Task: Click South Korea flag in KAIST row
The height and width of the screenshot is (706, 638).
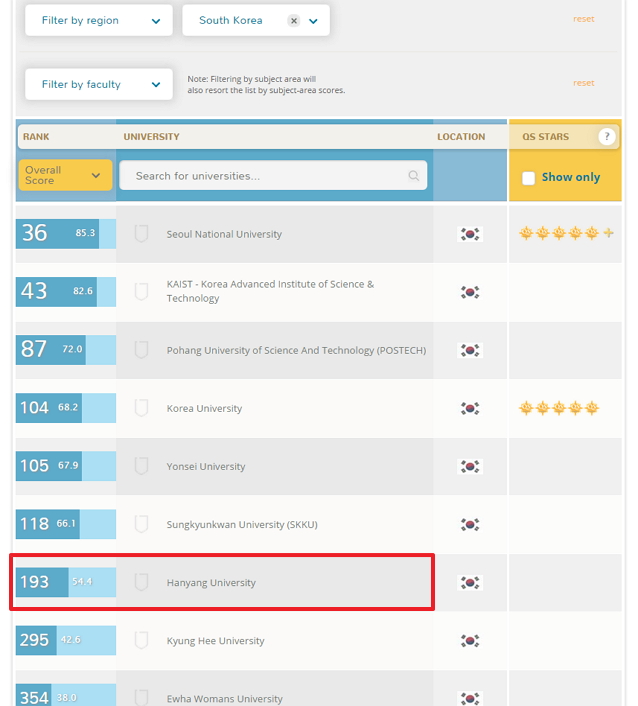Action: [x=470, y=292]
